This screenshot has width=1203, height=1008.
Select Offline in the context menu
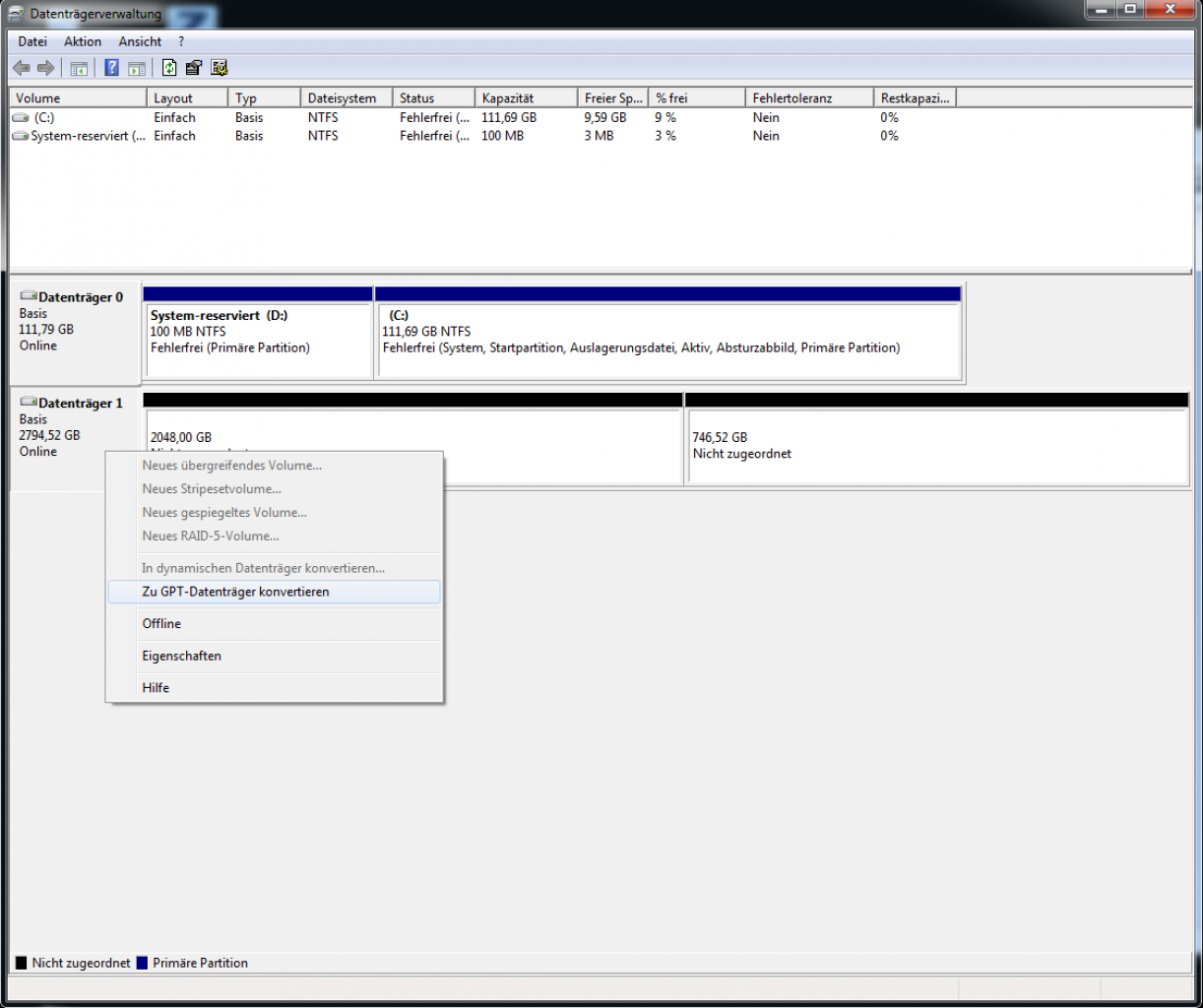point(274,624)
